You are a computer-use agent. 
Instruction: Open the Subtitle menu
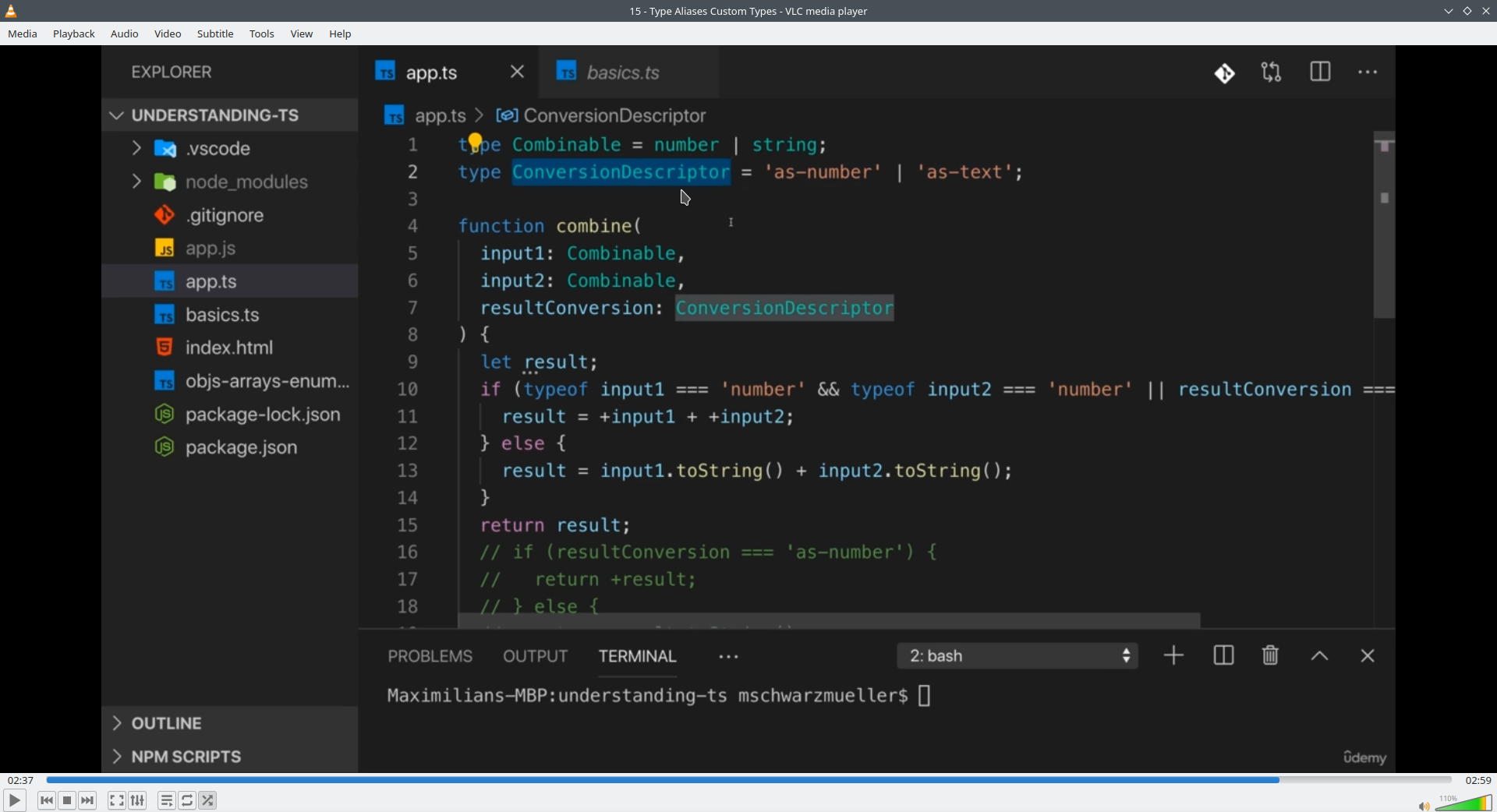point(215,34)
